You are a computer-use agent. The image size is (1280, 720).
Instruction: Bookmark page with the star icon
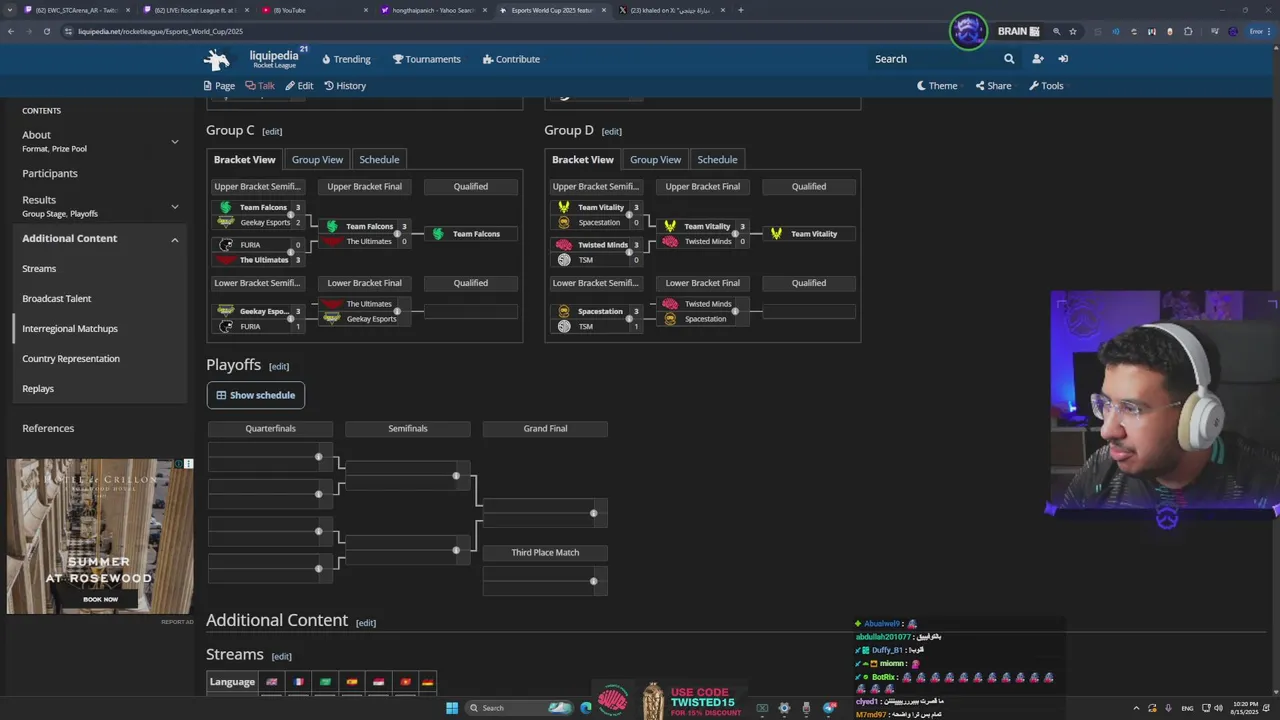click(x=1073, y=31)
